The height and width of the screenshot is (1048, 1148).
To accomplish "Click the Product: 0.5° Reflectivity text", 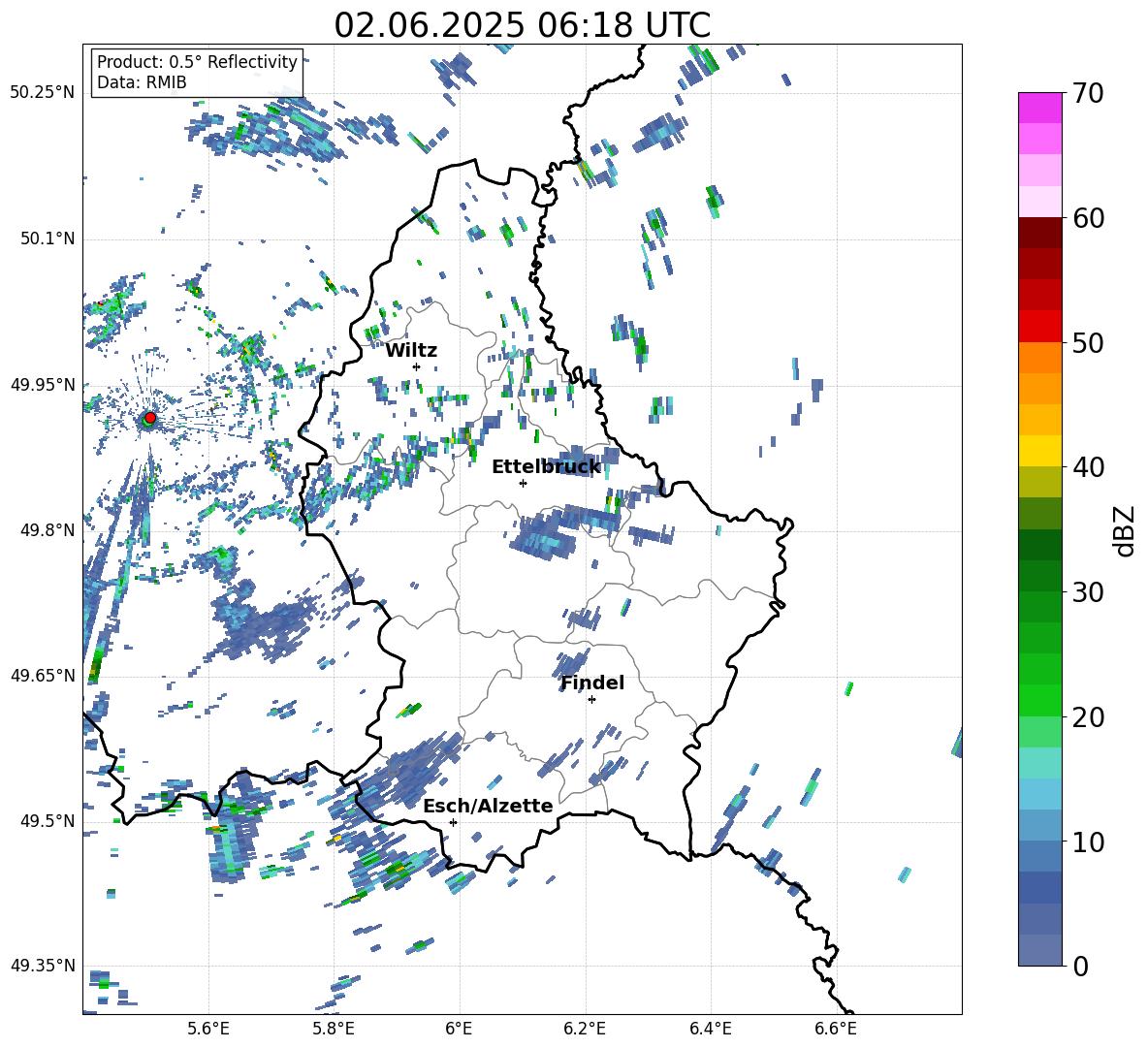I will [197, 62].
